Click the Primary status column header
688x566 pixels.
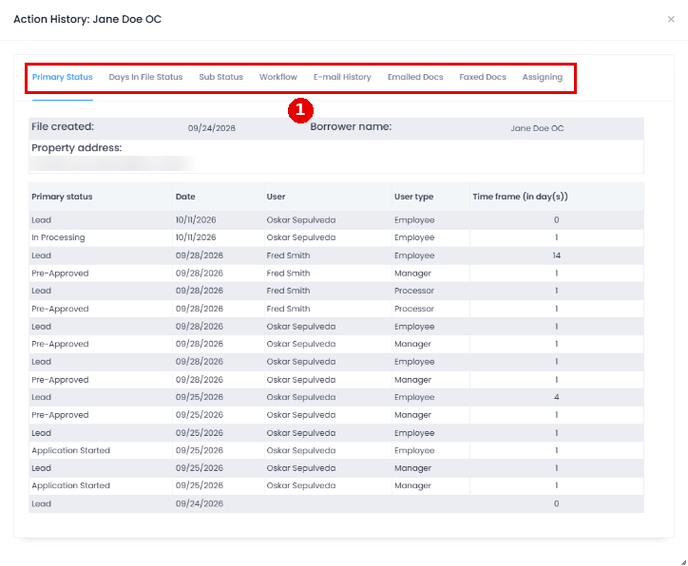coord(62,197)
